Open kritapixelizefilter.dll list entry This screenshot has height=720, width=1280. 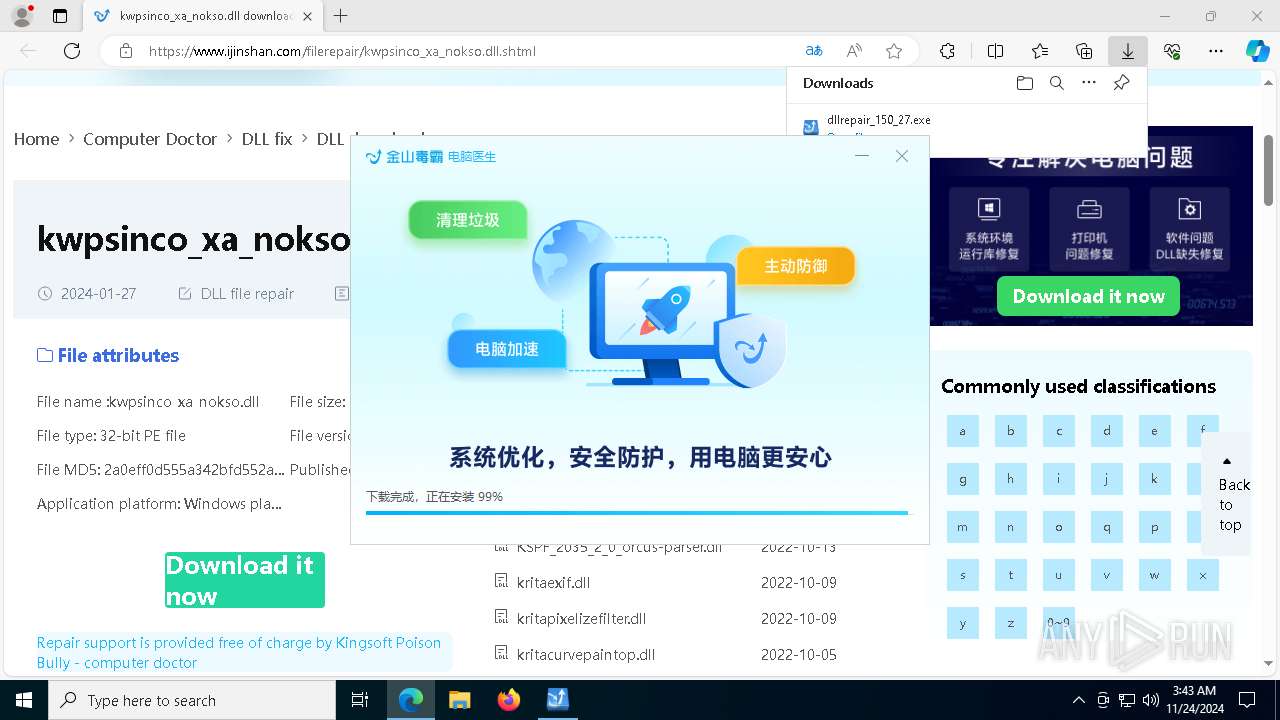pos(582,618)
